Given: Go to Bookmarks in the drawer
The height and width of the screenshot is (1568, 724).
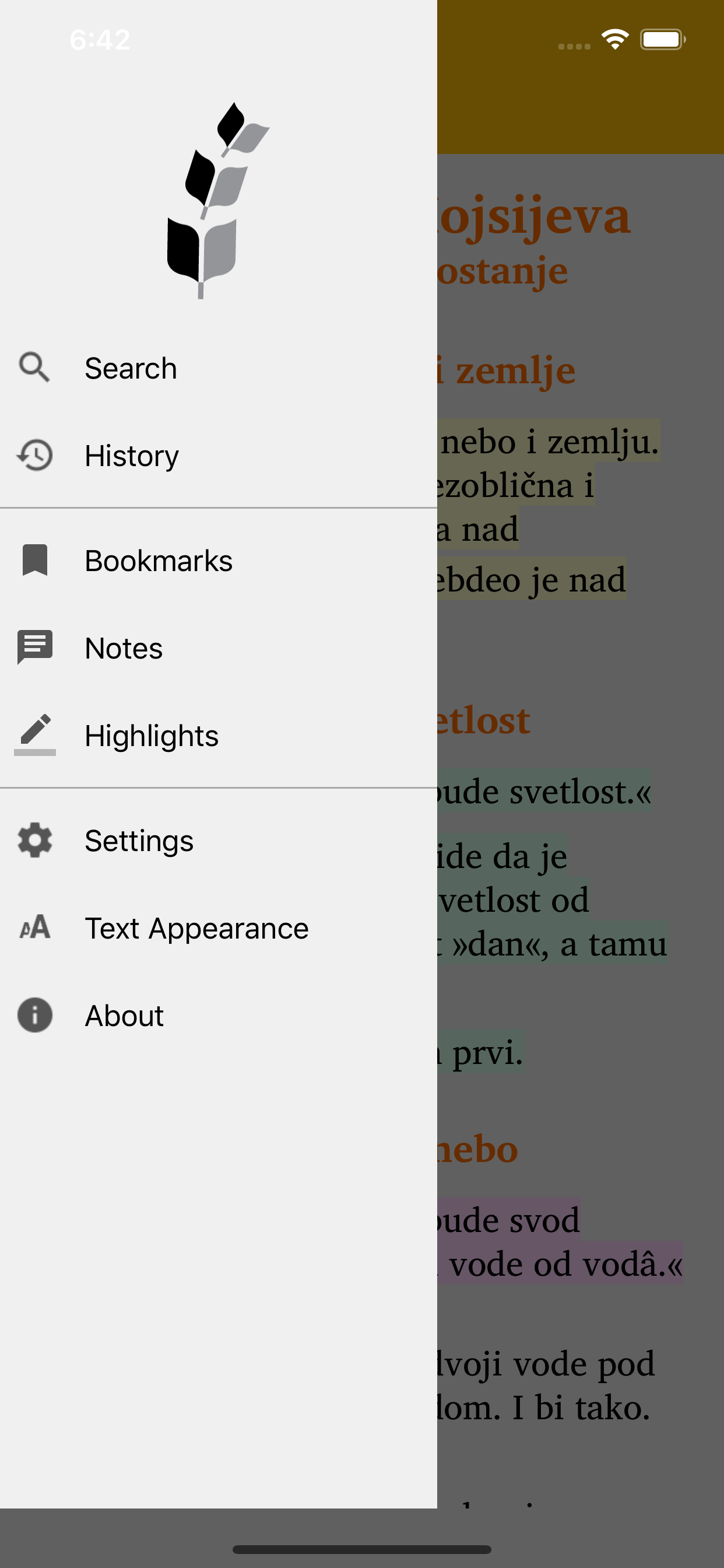Looking at the screenshot, I should [x=219, y=561].
